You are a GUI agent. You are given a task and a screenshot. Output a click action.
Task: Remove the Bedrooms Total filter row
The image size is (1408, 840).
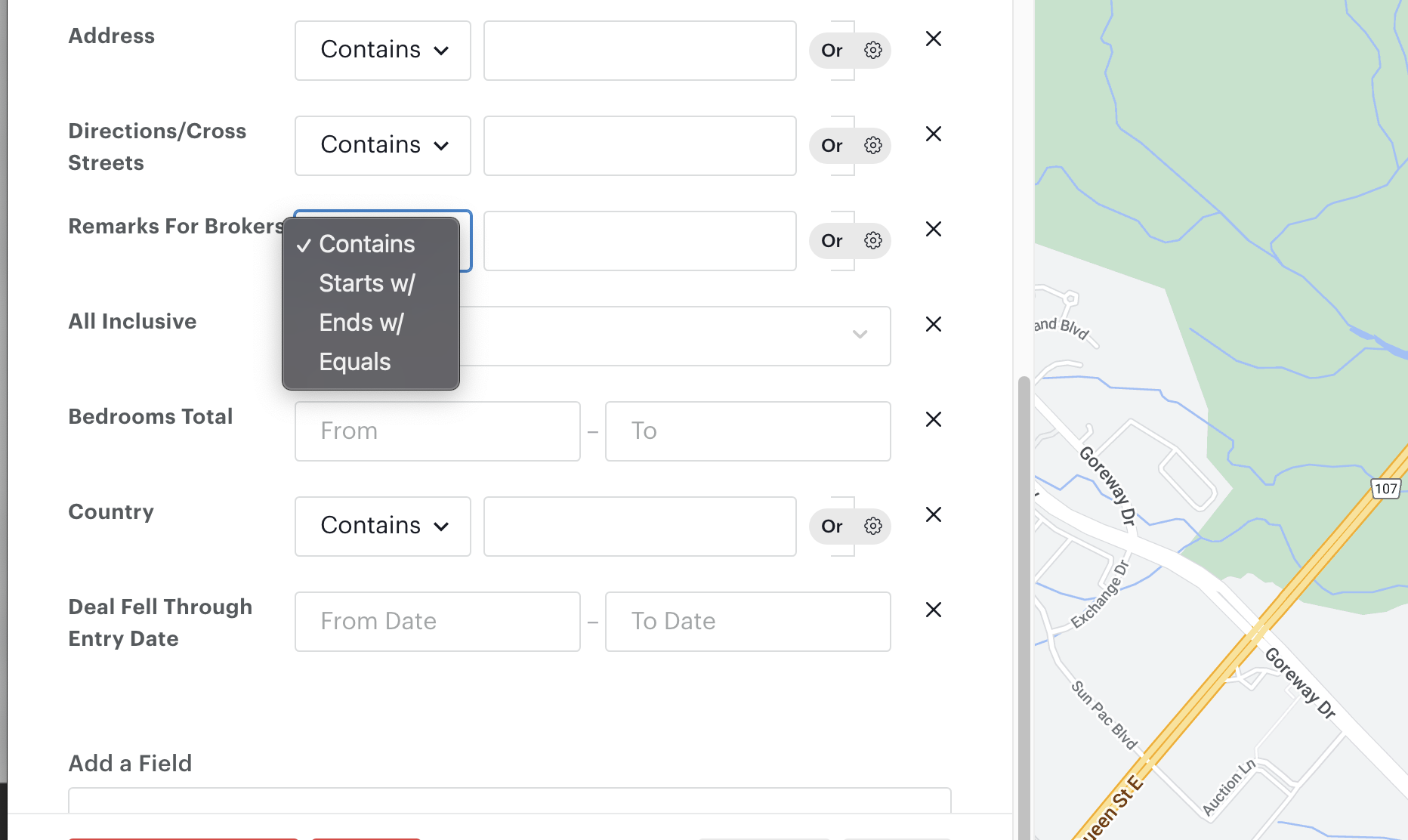(x=934, y=419)
